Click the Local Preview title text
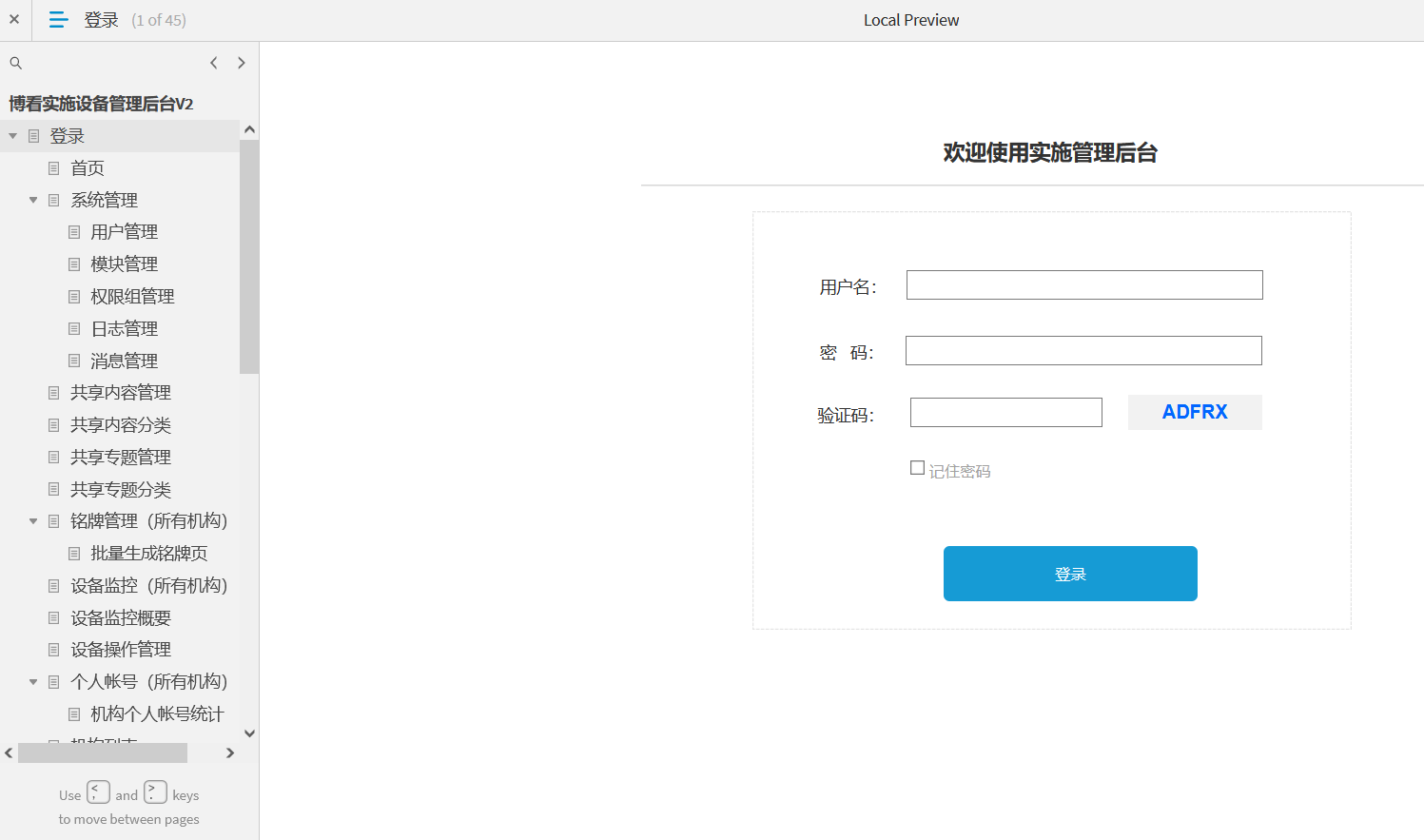The width and height of the screenshot is (1424, 840). tap(911, 20)
